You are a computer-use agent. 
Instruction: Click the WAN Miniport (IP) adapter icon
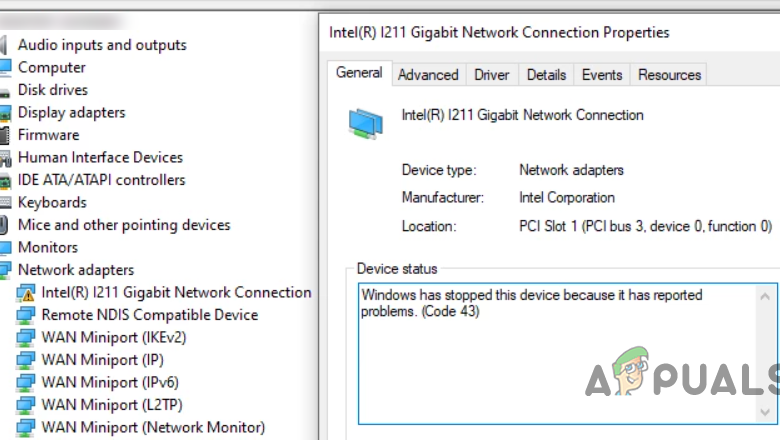point(25,360)
